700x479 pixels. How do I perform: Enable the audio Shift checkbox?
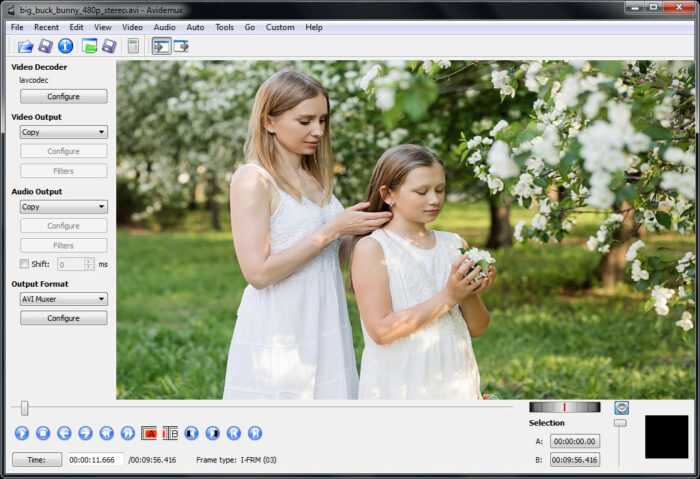click(x=25, y=264)
